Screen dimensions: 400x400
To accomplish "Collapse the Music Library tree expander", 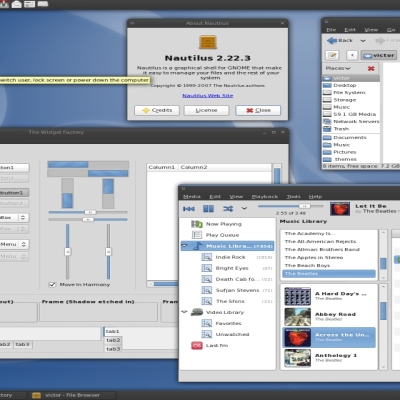I will 184,246.
